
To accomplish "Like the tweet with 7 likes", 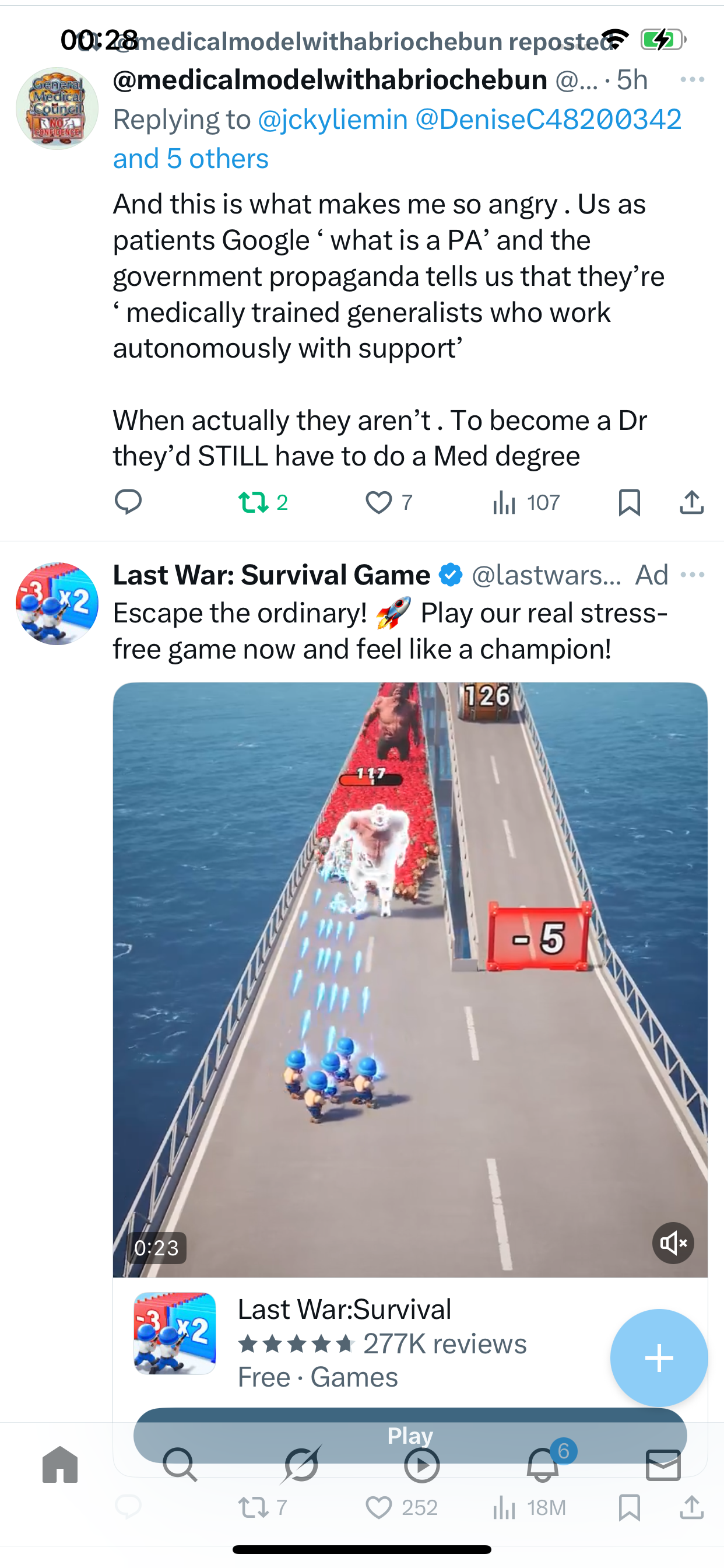I will click(x=389, y=502).
